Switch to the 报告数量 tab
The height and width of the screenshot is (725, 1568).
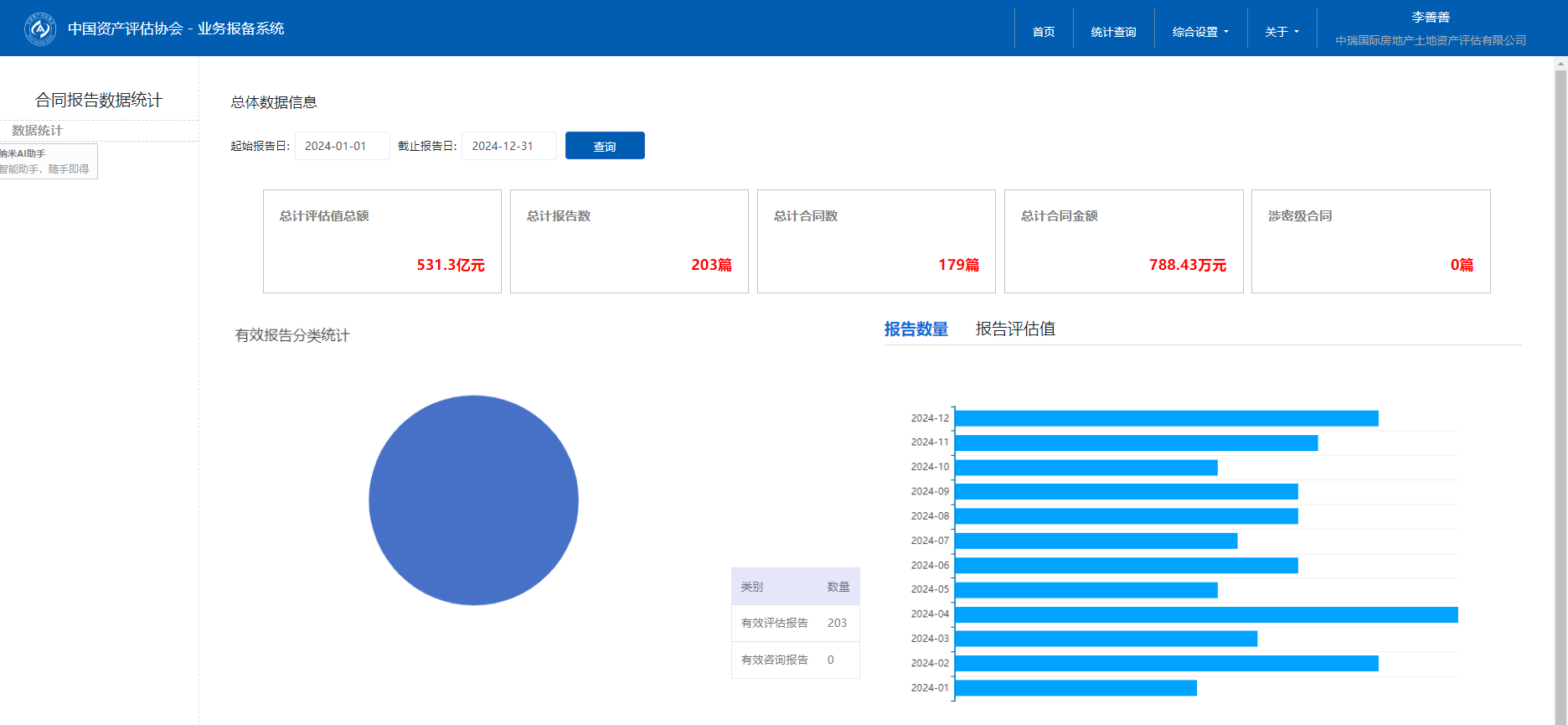[x=916, y=329]
